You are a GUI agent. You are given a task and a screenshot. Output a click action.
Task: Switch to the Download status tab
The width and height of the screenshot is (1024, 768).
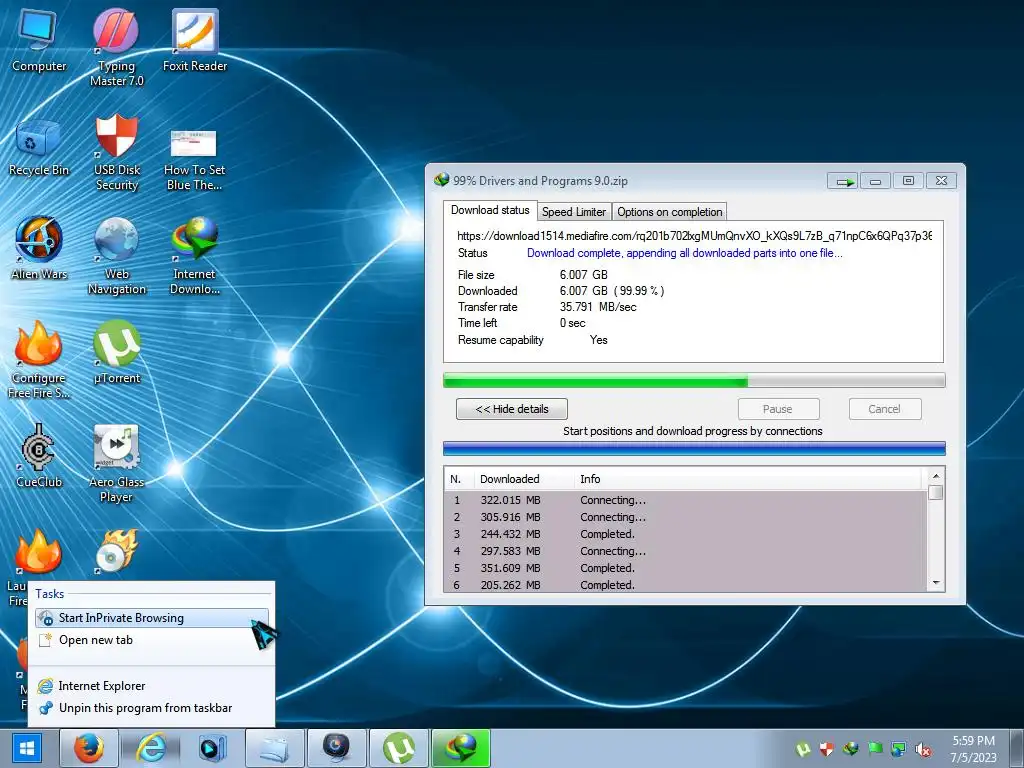(490, 210)
